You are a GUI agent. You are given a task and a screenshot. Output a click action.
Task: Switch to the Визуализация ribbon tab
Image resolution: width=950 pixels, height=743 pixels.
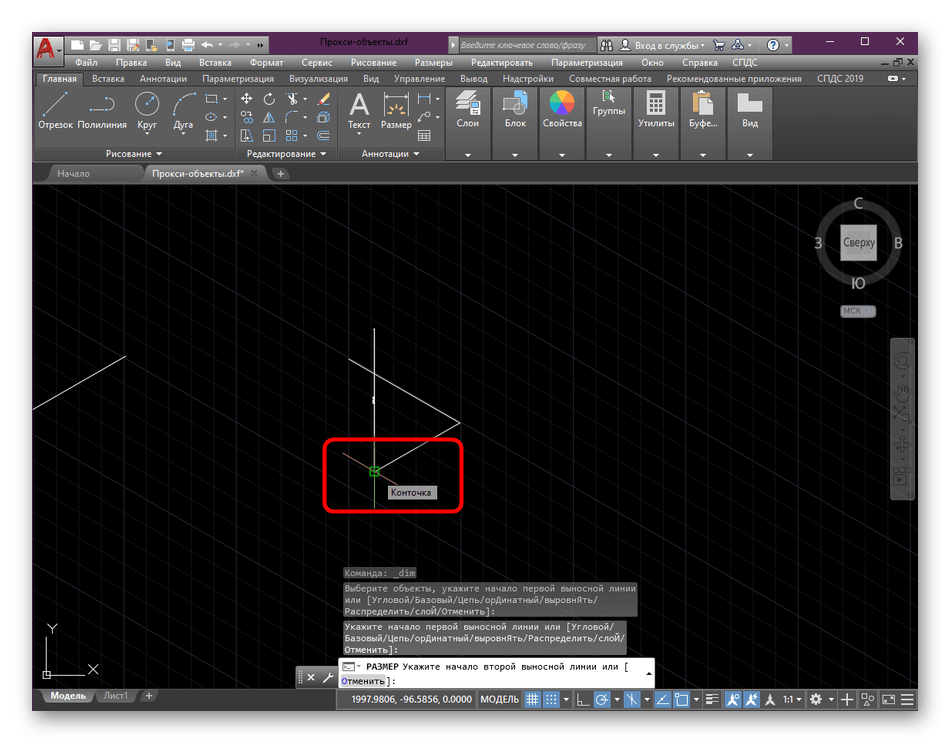click(318, 79)
